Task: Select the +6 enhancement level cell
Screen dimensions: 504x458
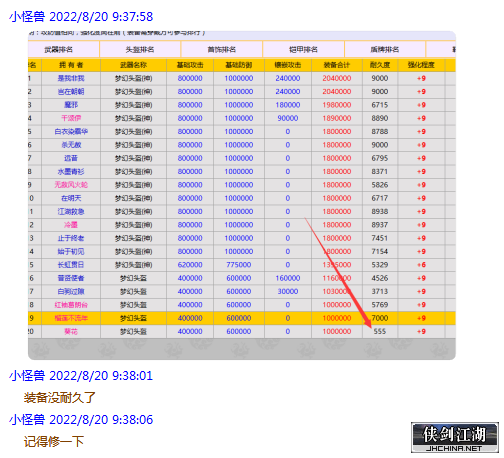Action: click(421, 265)
